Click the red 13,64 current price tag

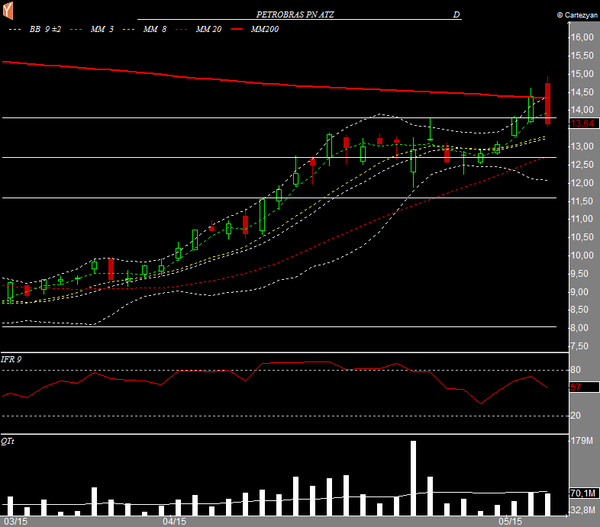(x=581, y=123)
